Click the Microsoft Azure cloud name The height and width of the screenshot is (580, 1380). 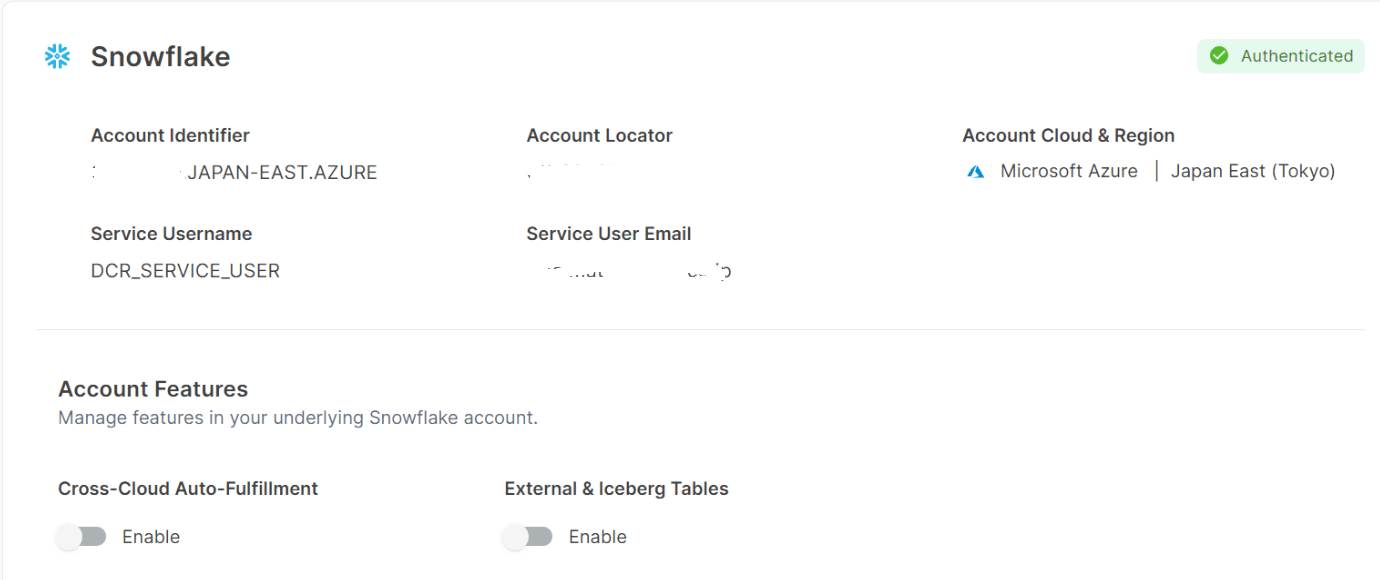pos(1068,171)
